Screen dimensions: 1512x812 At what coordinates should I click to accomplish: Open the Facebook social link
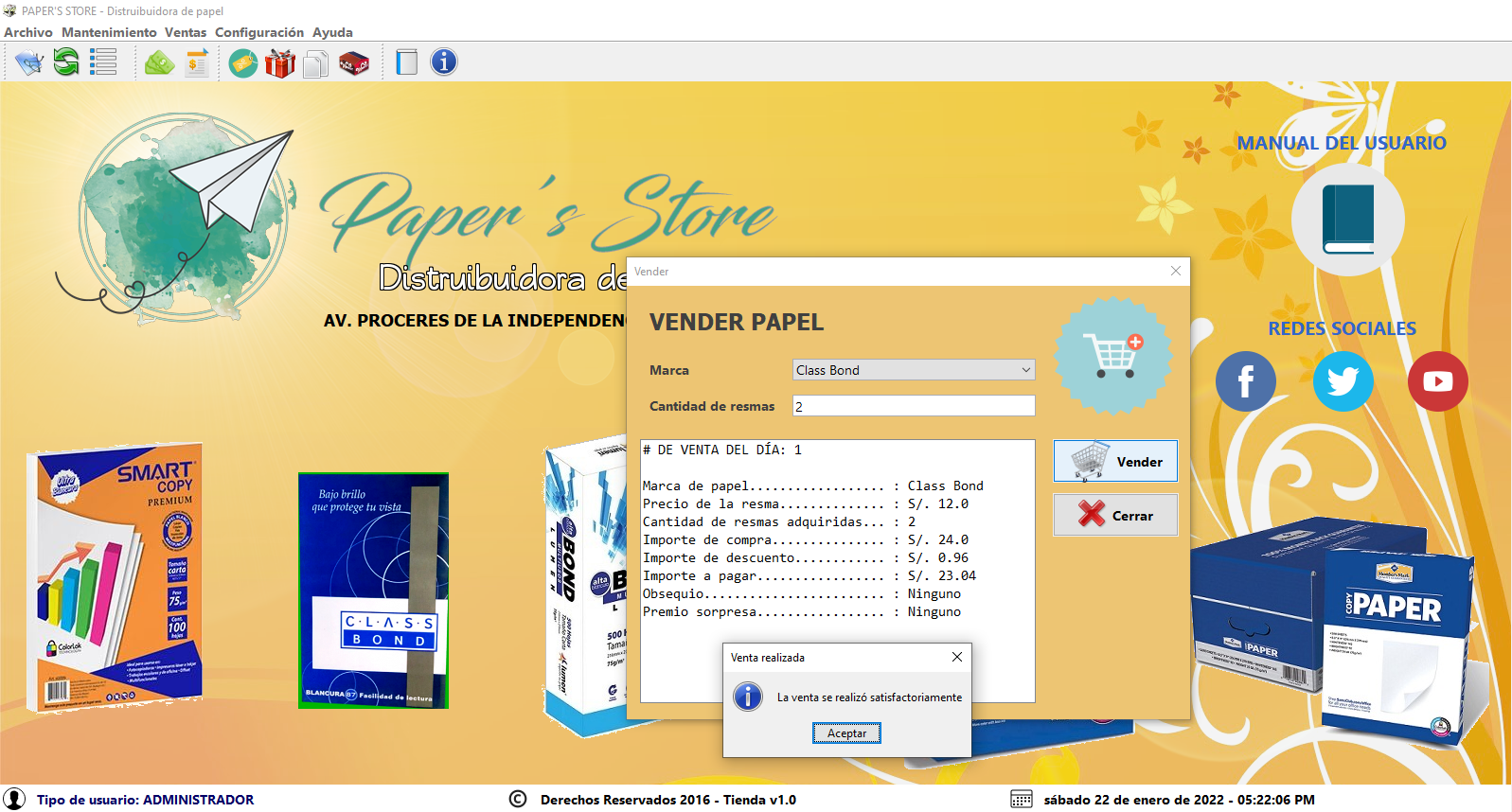(1246, 381)
